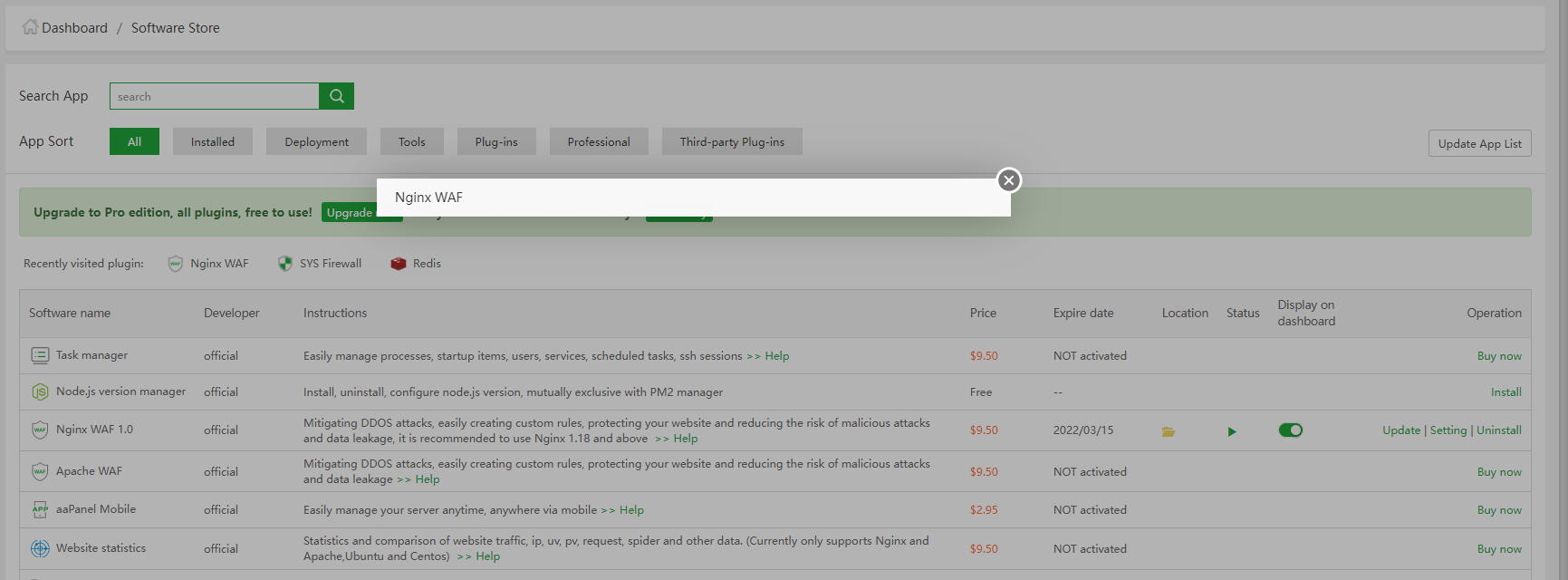Click the Software name column header
This screenshot has width=1568, height=580.
[70, 313]
